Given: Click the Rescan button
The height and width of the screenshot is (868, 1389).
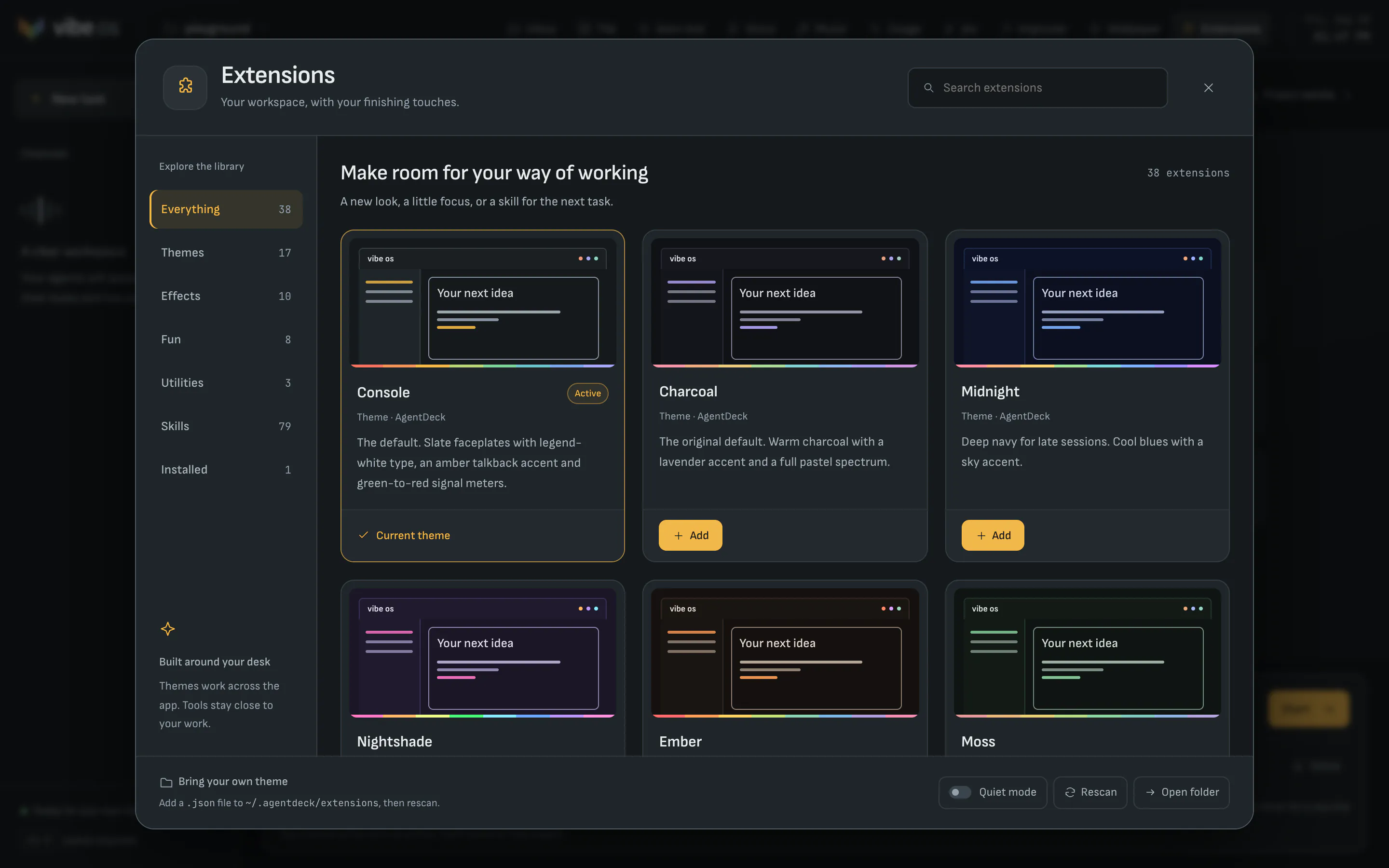Looking at the screenshot, I should [1090, 792].
